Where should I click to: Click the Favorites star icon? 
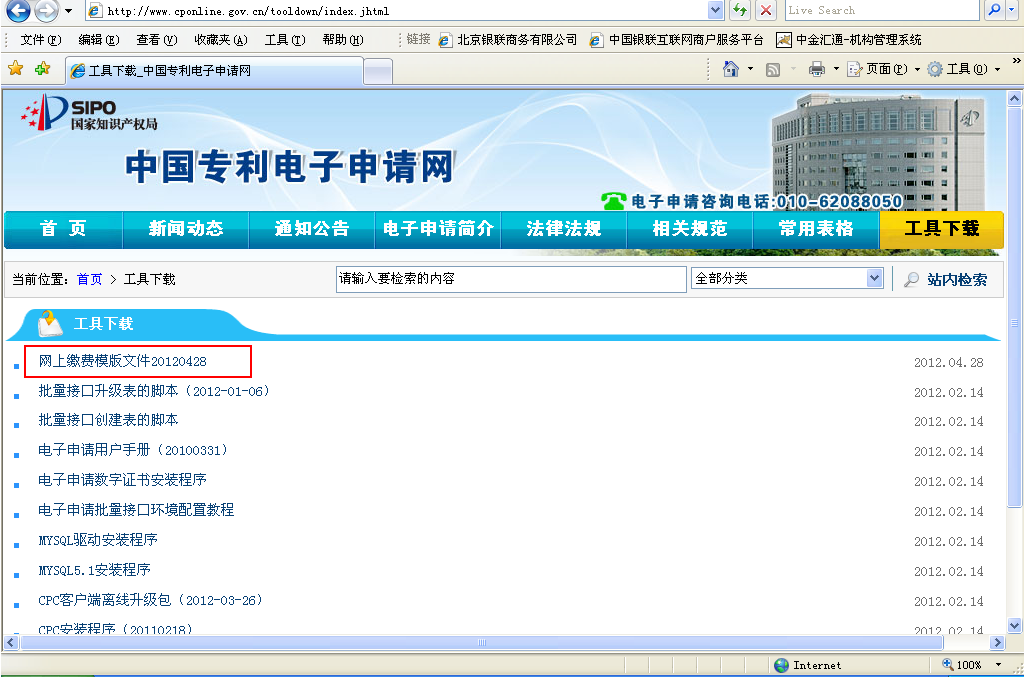pos(15,69)
